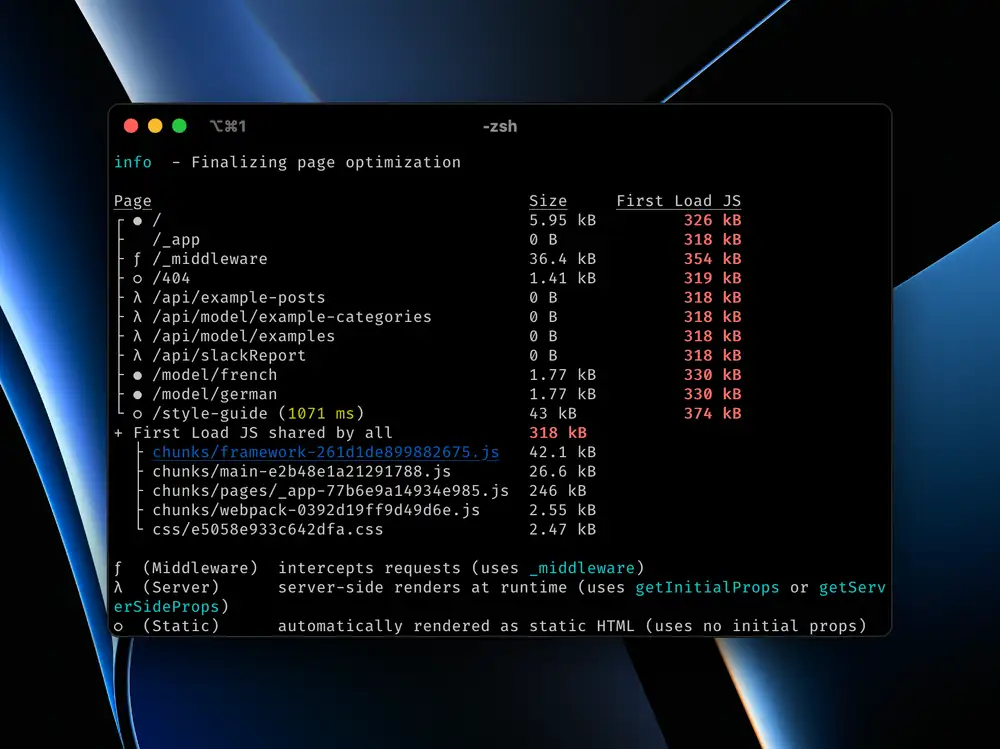This screenshot has height=749, width=1000.
Task: Select "css/e5058e933c642dfa.css" file name
Action: [268, 530]
